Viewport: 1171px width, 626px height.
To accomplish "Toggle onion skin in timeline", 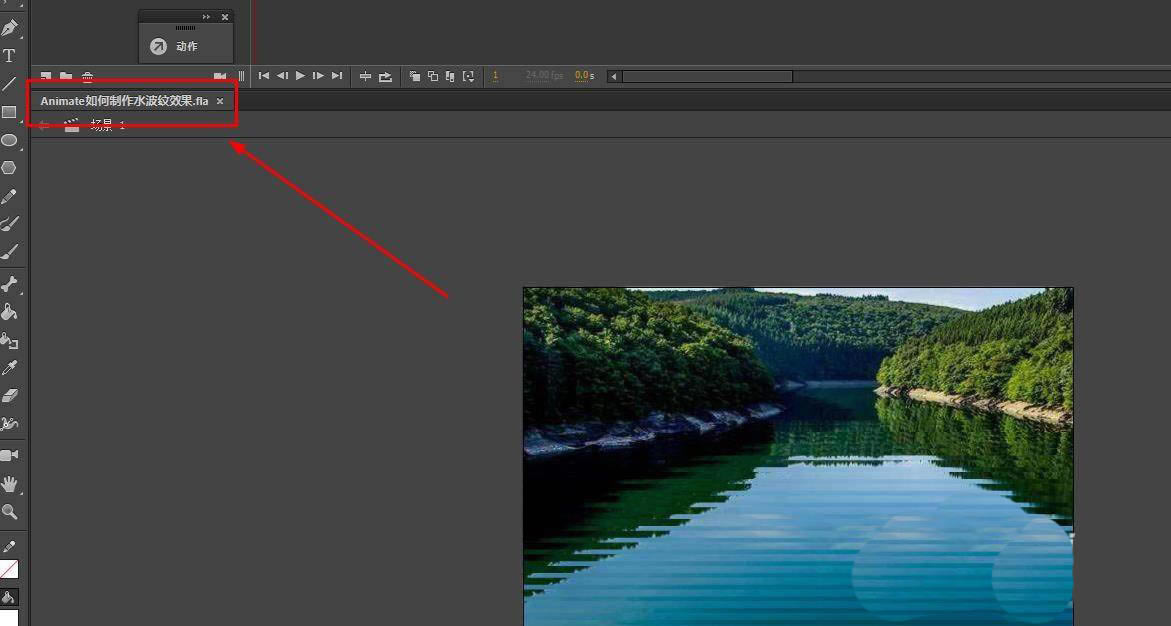I will tap(415, 76).
